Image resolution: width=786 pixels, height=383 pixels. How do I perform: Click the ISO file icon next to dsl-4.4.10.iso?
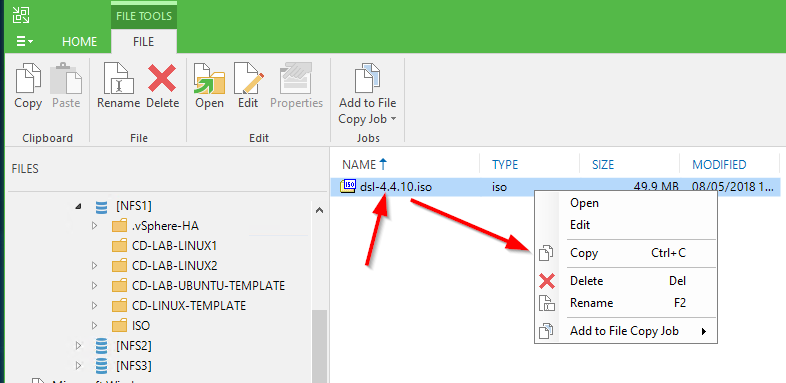(348, 186)
